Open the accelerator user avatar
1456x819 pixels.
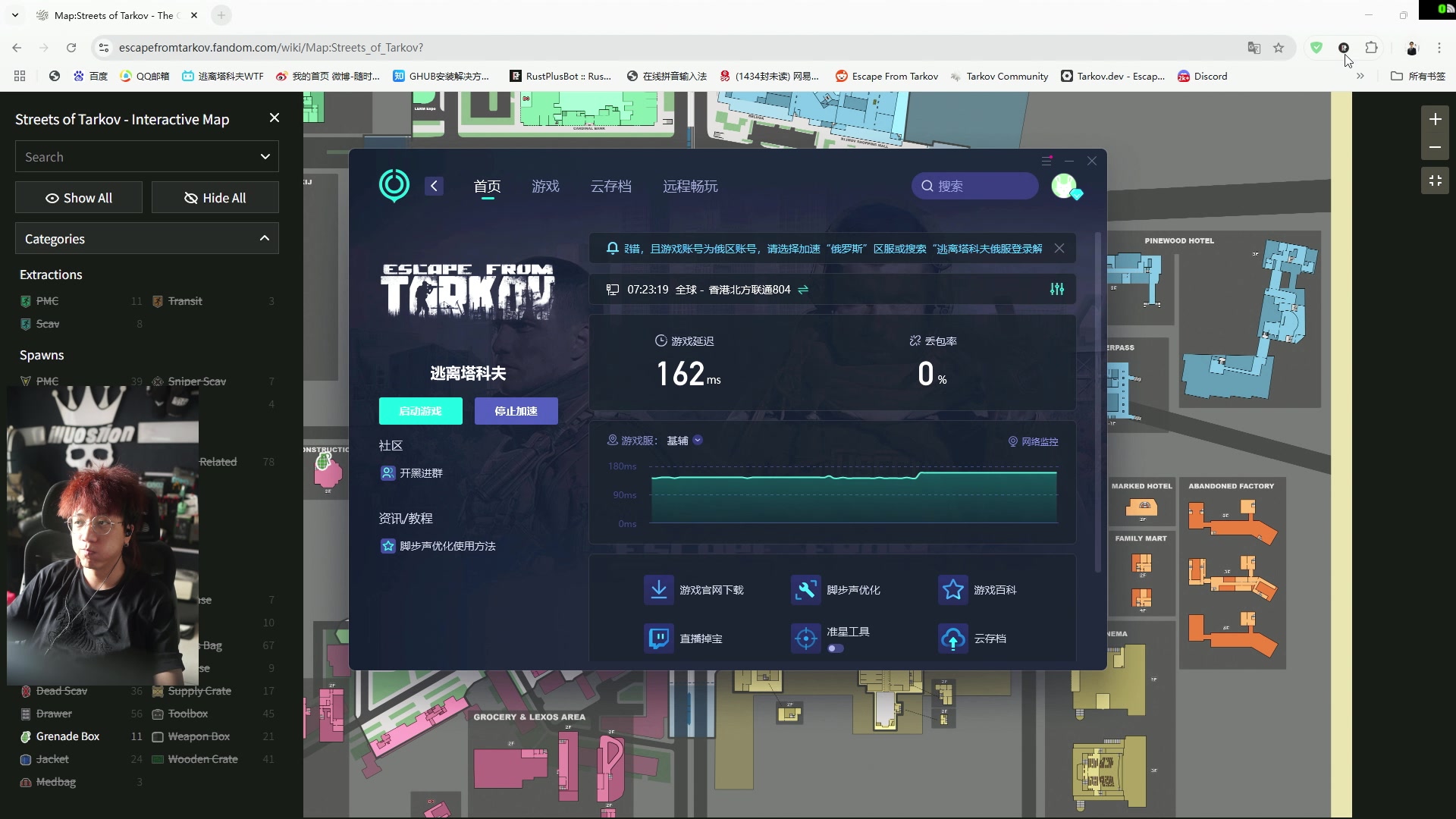(x=1065, y=186)
